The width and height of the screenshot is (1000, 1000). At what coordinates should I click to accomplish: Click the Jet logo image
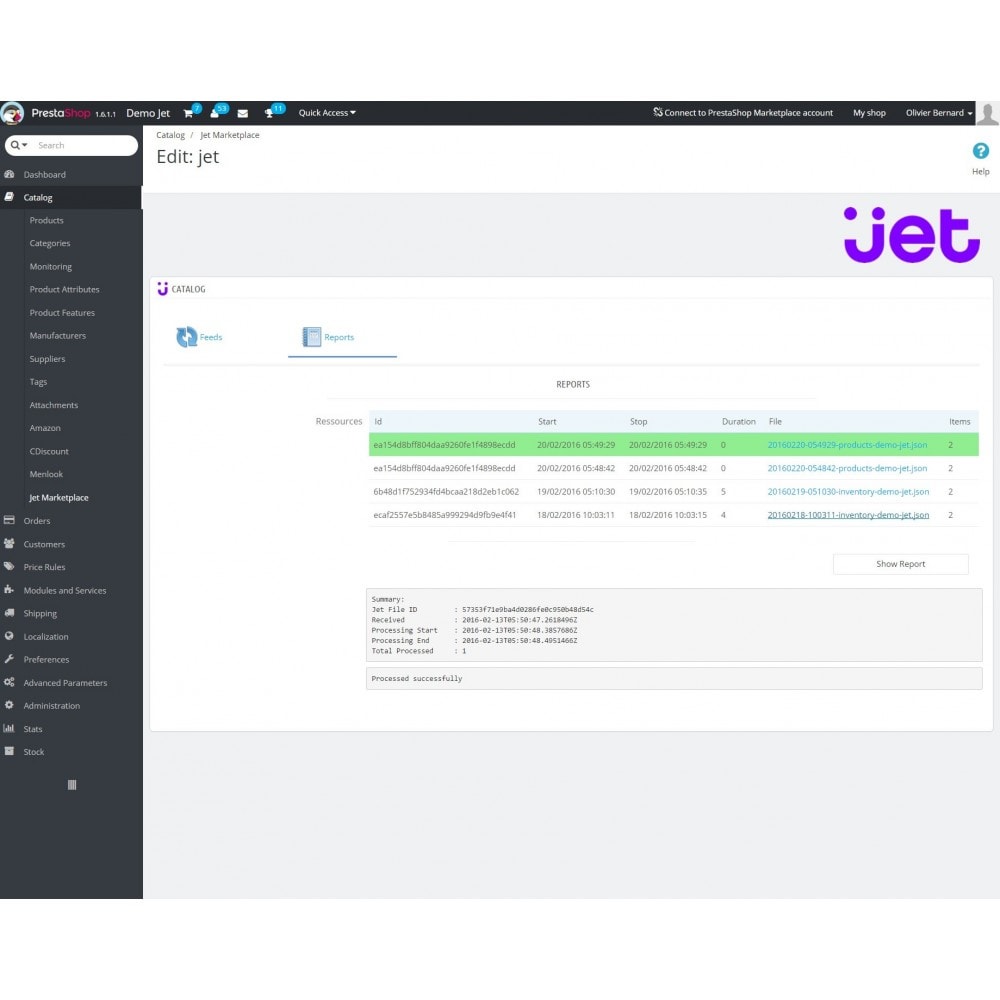coord(911,235)
